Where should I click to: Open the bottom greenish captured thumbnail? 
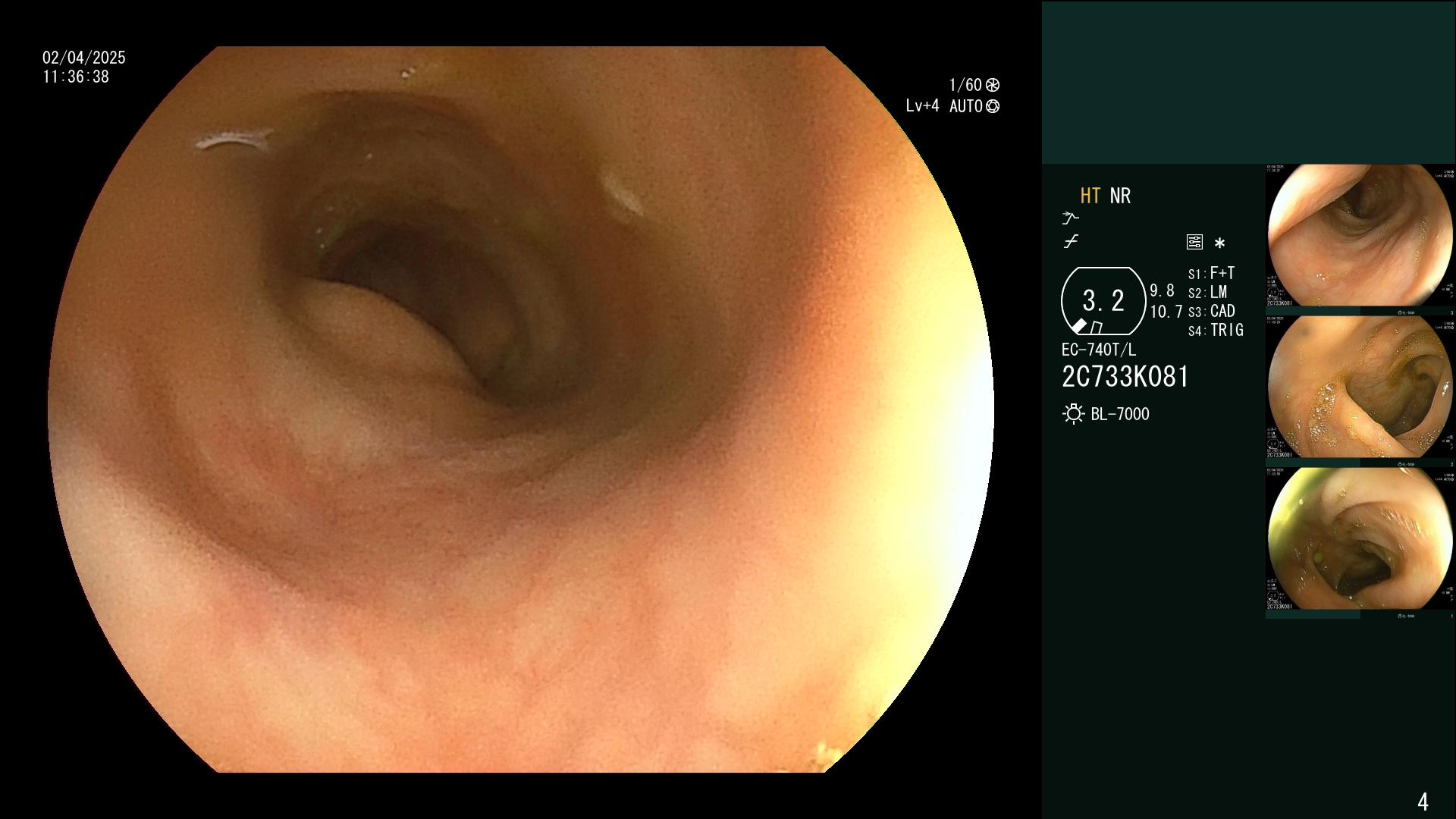tap(1360, 539)
